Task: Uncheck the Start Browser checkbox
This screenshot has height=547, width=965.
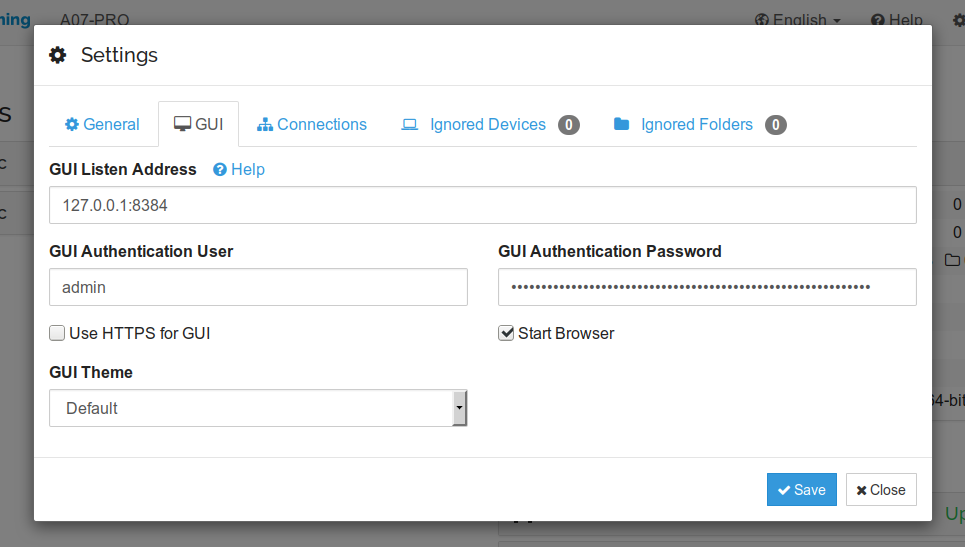Action: click(506, 333)
